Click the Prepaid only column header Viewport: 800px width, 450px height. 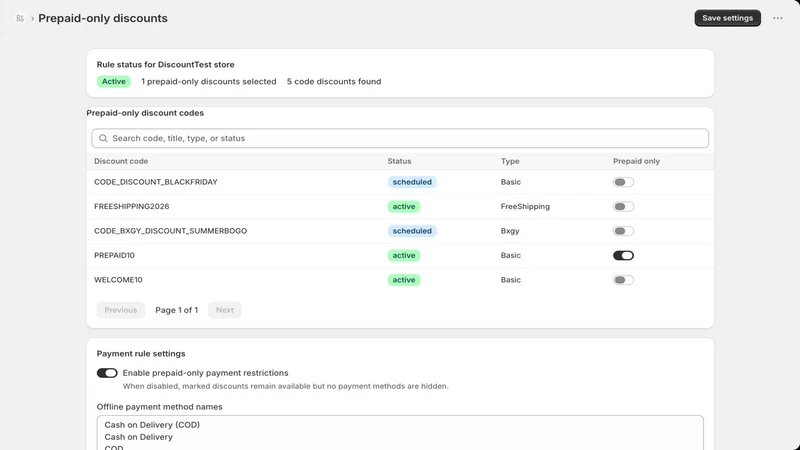pyautogui.click(x=636, y=161)
